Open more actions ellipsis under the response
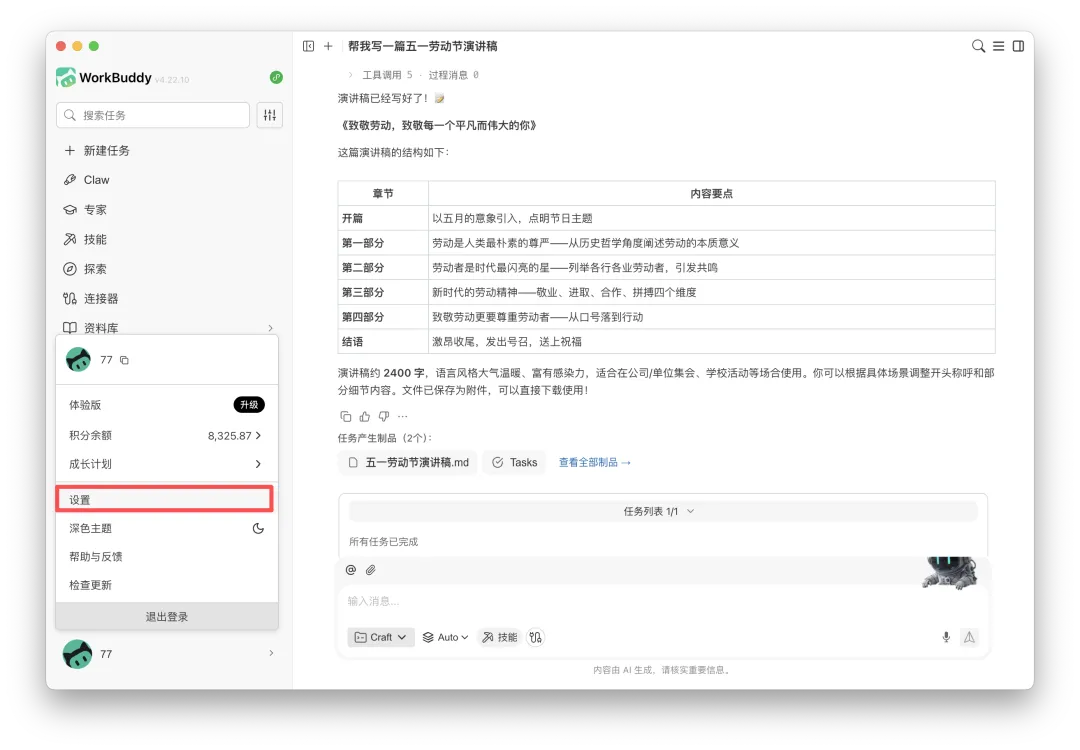This screenshot has width=1080, height=750. [403, 416]
